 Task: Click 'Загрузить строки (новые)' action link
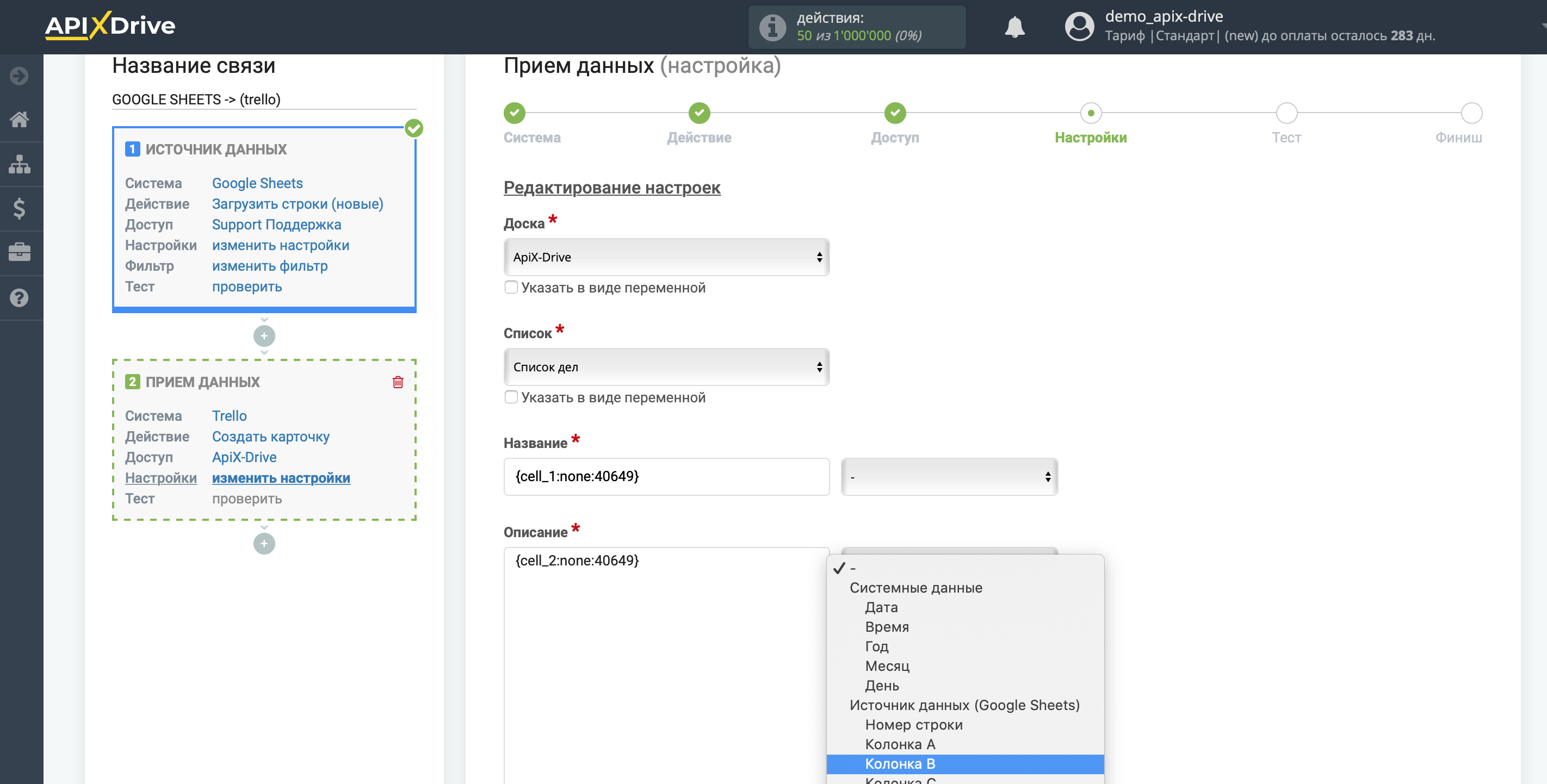[297, 204]
